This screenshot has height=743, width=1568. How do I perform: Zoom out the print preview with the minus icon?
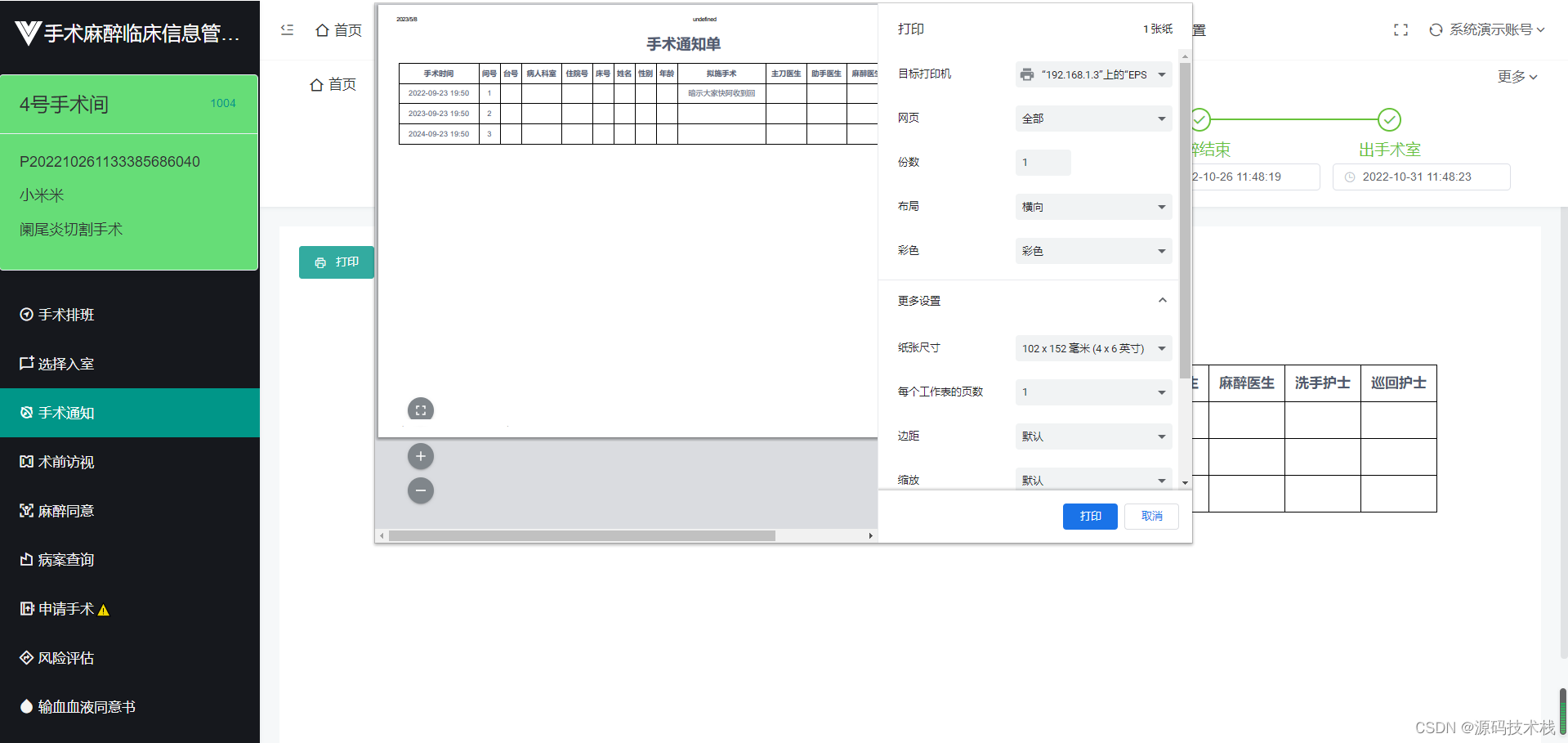click(x=421, y=490)
